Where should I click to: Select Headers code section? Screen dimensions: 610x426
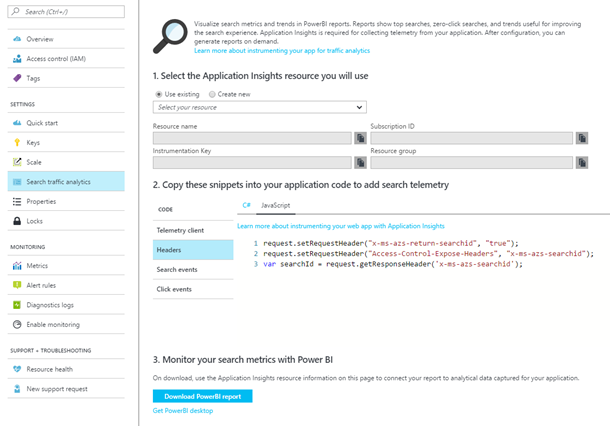click(x=193, y=250)
